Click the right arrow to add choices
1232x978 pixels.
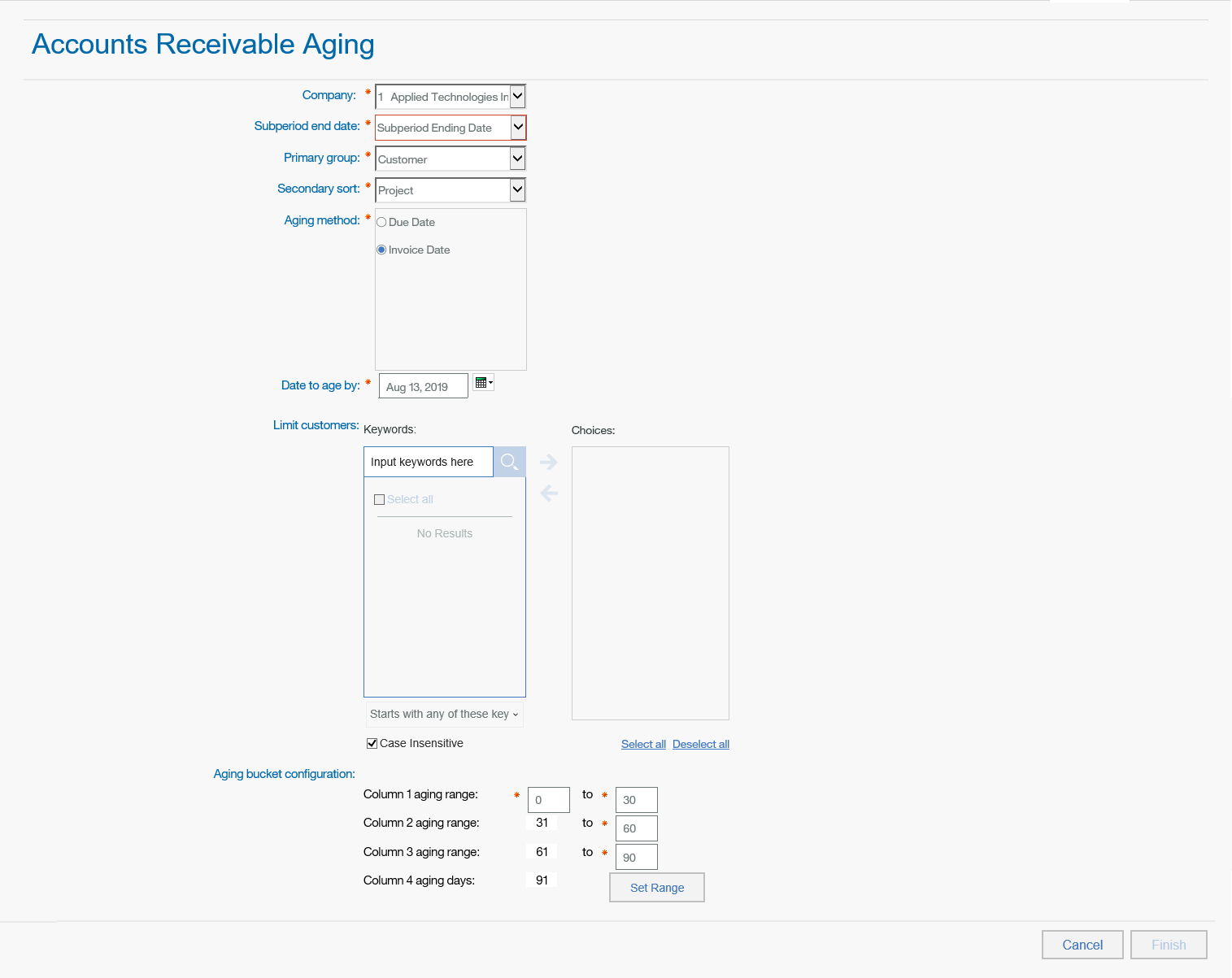point(549,462)
